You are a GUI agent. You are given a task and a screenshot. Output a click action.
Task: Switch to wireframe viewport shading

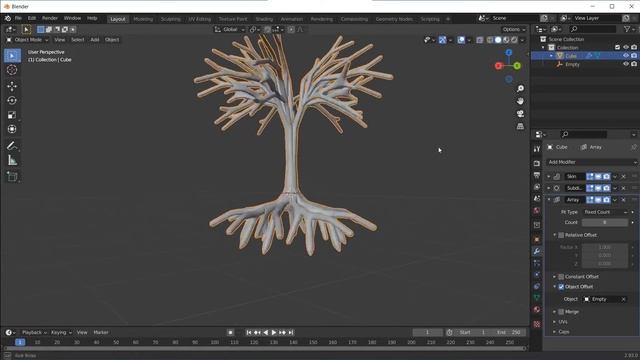(490, 40)
